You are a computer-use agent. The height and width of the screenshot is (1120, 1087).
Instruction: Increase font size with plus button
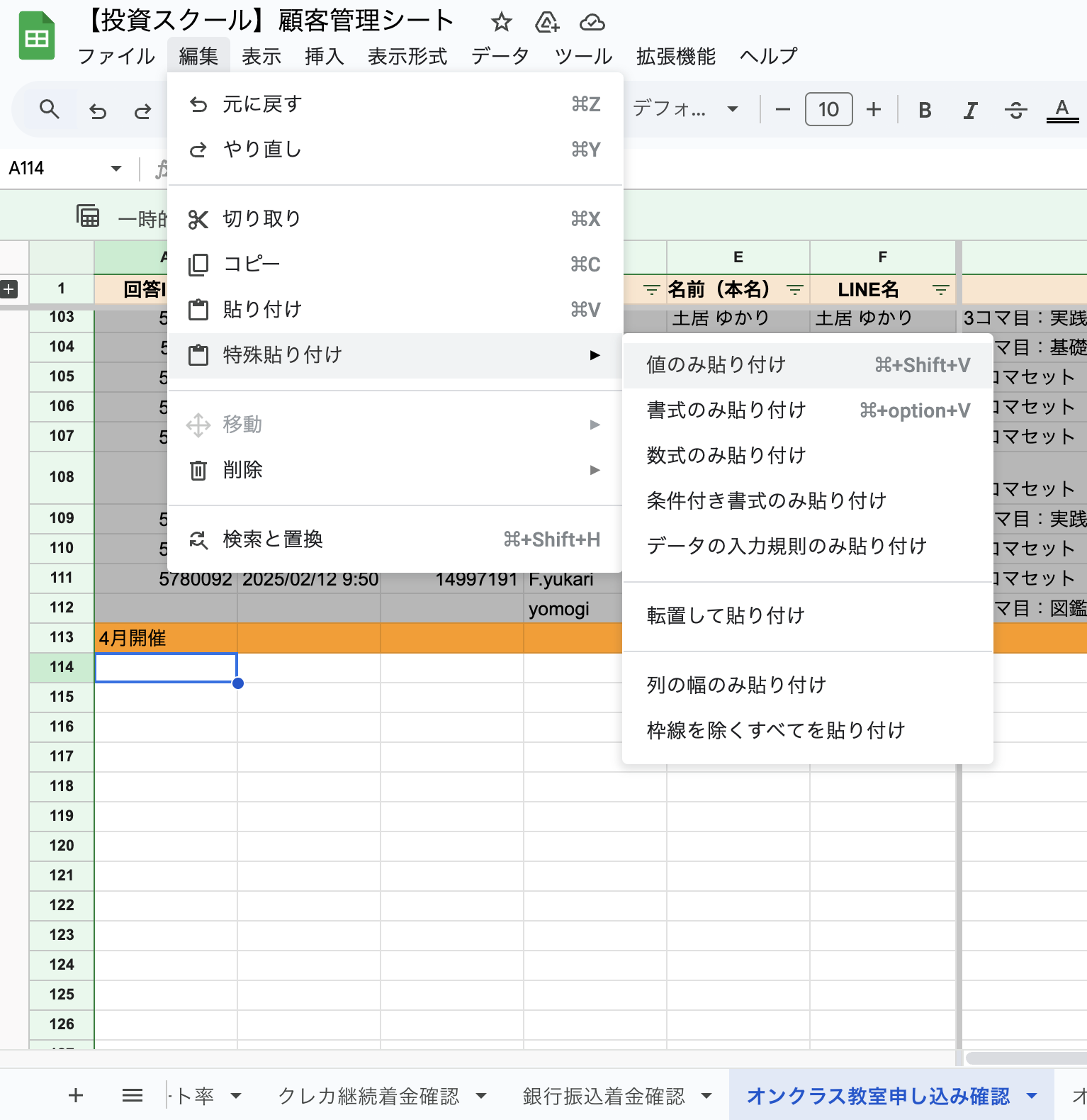point(874,110)
